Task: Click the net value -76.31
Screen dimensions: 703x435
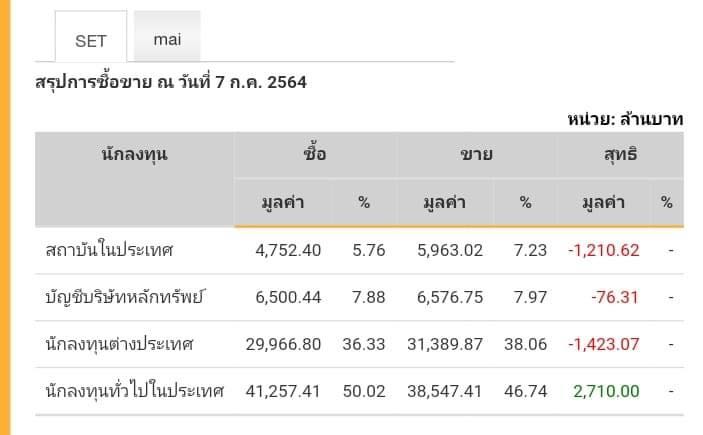Action: [x=615, y=297]
